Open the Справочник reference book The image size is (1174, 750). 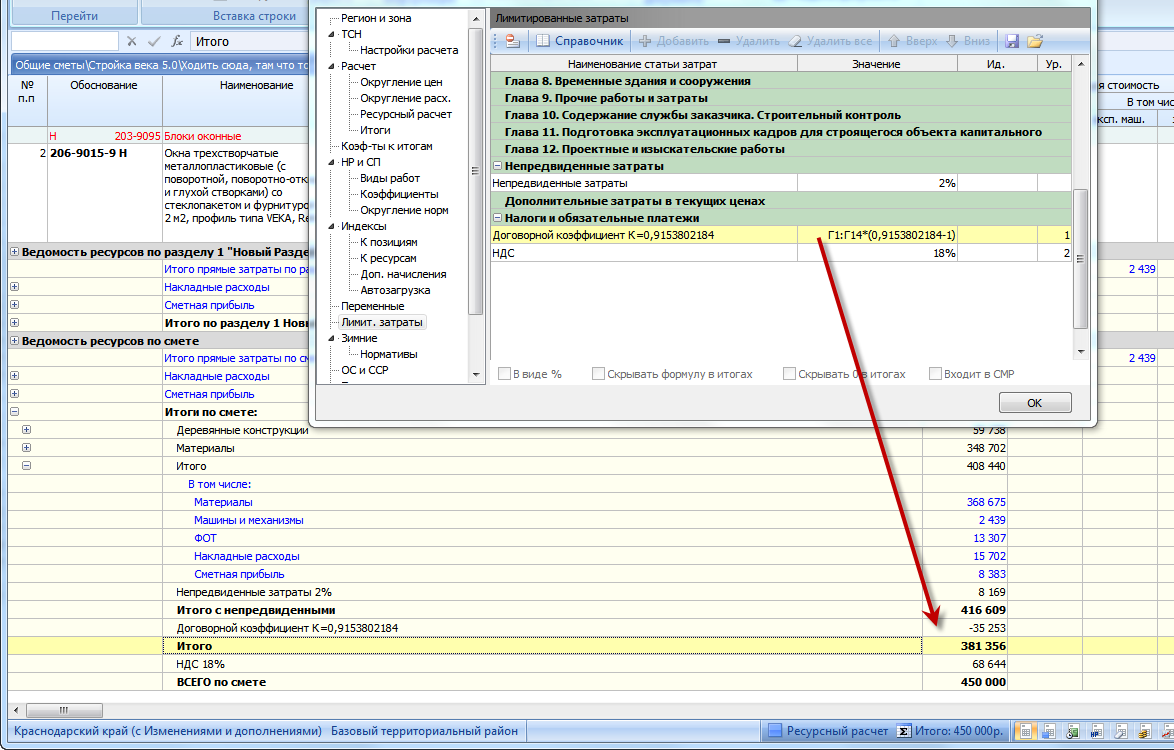point(579,41)
